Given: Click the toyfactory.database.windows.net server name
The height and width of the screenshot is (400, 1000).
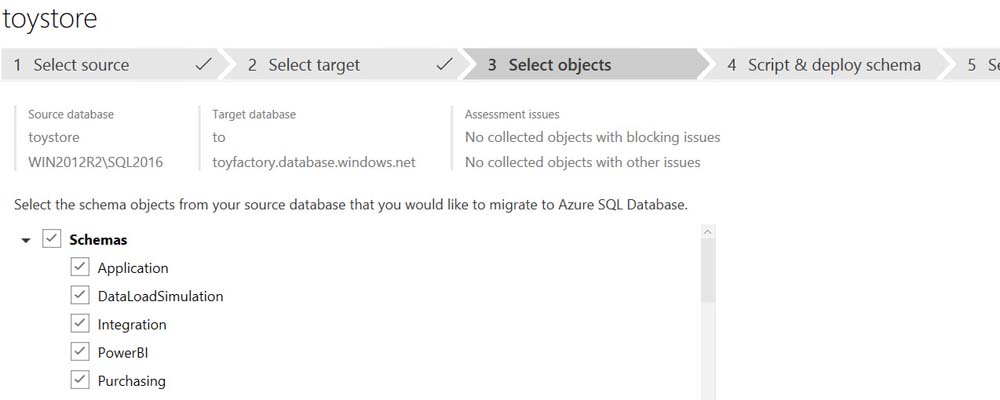Looking at the screenshot, I should 314,162.
